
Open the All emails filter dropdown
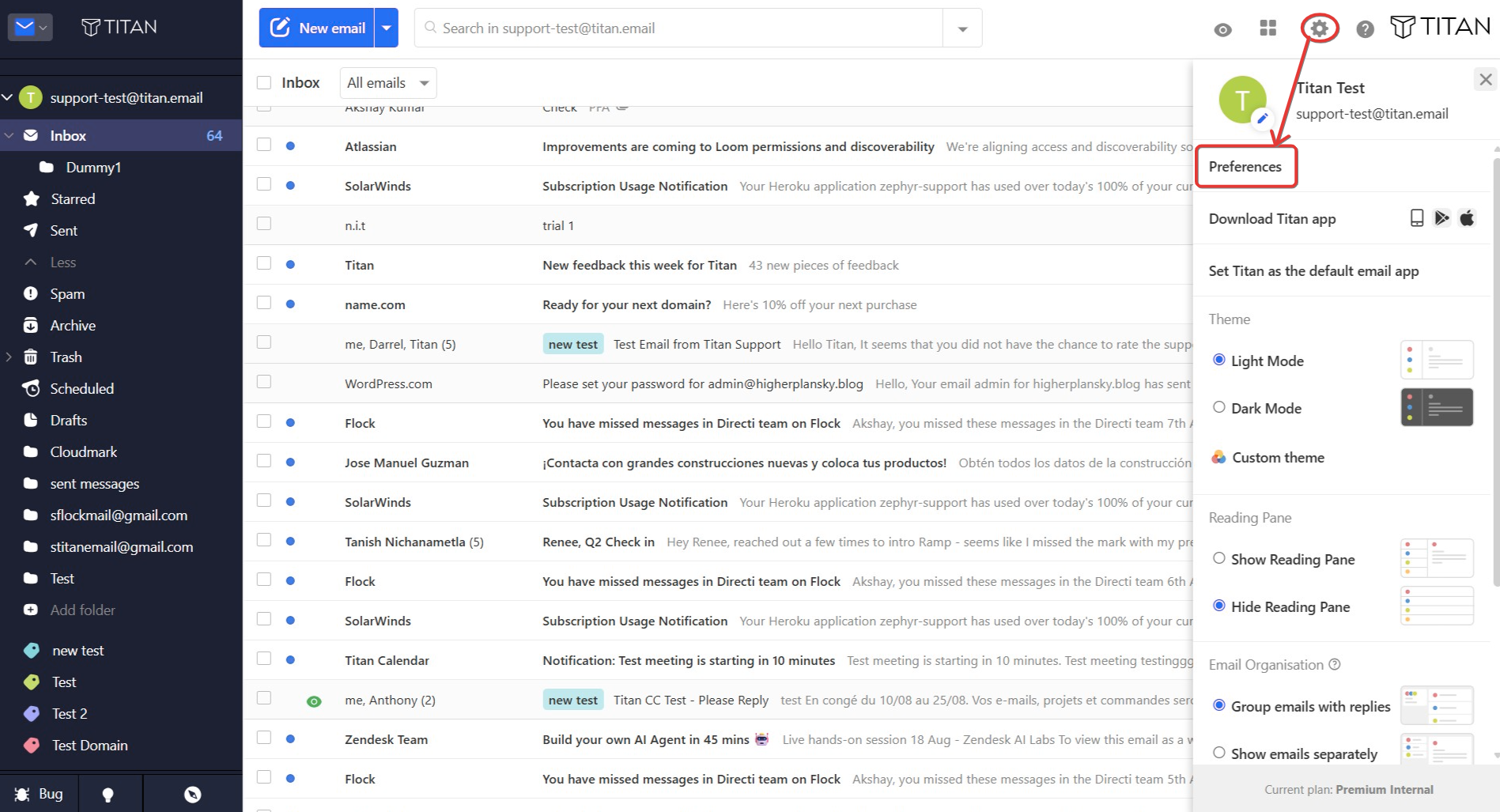coord(387,83)
